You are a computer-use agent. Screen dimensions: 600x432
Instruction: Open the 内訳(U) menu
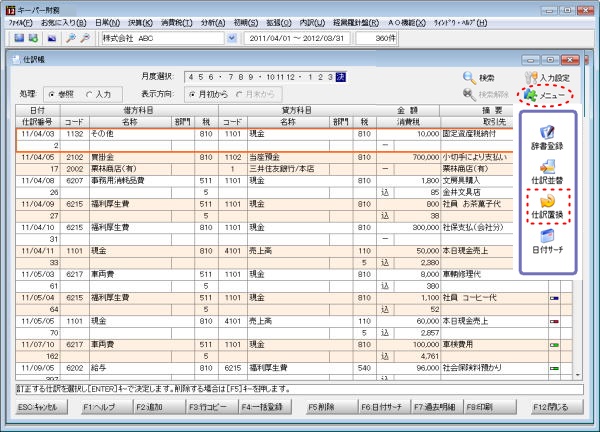click(x=312, y=23)
